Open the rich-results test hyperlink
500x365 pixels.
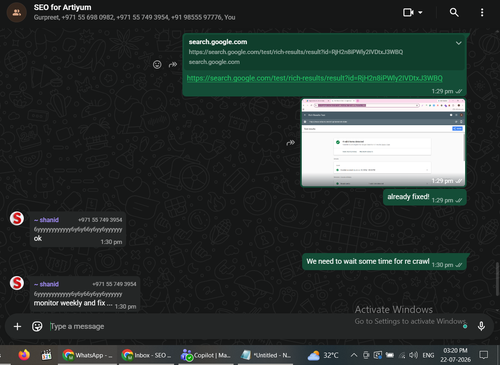pyautogui.click(x=315, y=78)
